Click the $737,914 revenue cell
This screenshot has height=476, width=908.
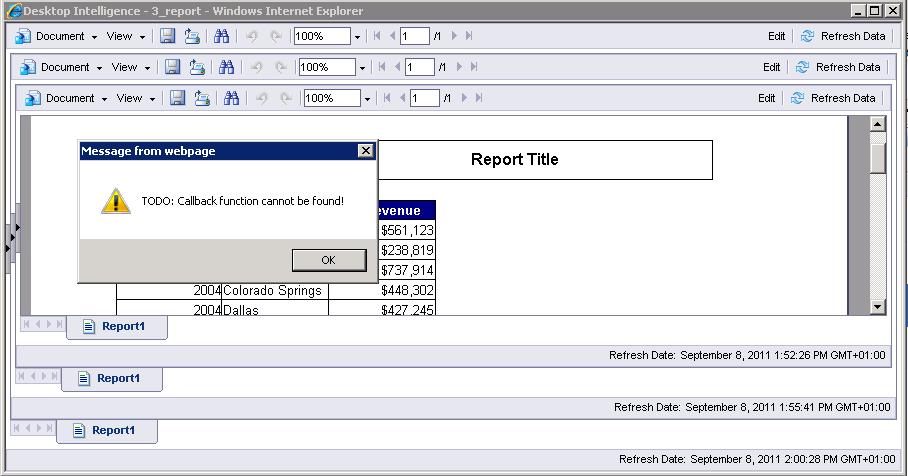pos(407,270)
